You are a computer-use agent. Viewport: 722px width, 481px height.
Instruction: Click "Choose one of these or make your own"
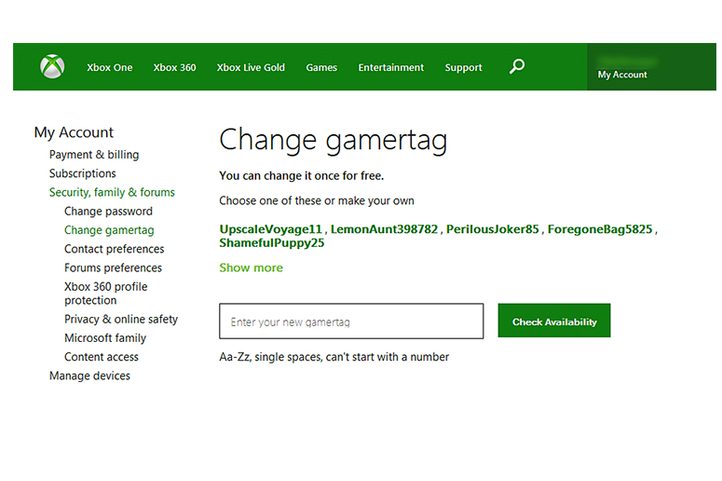(316, 201)
